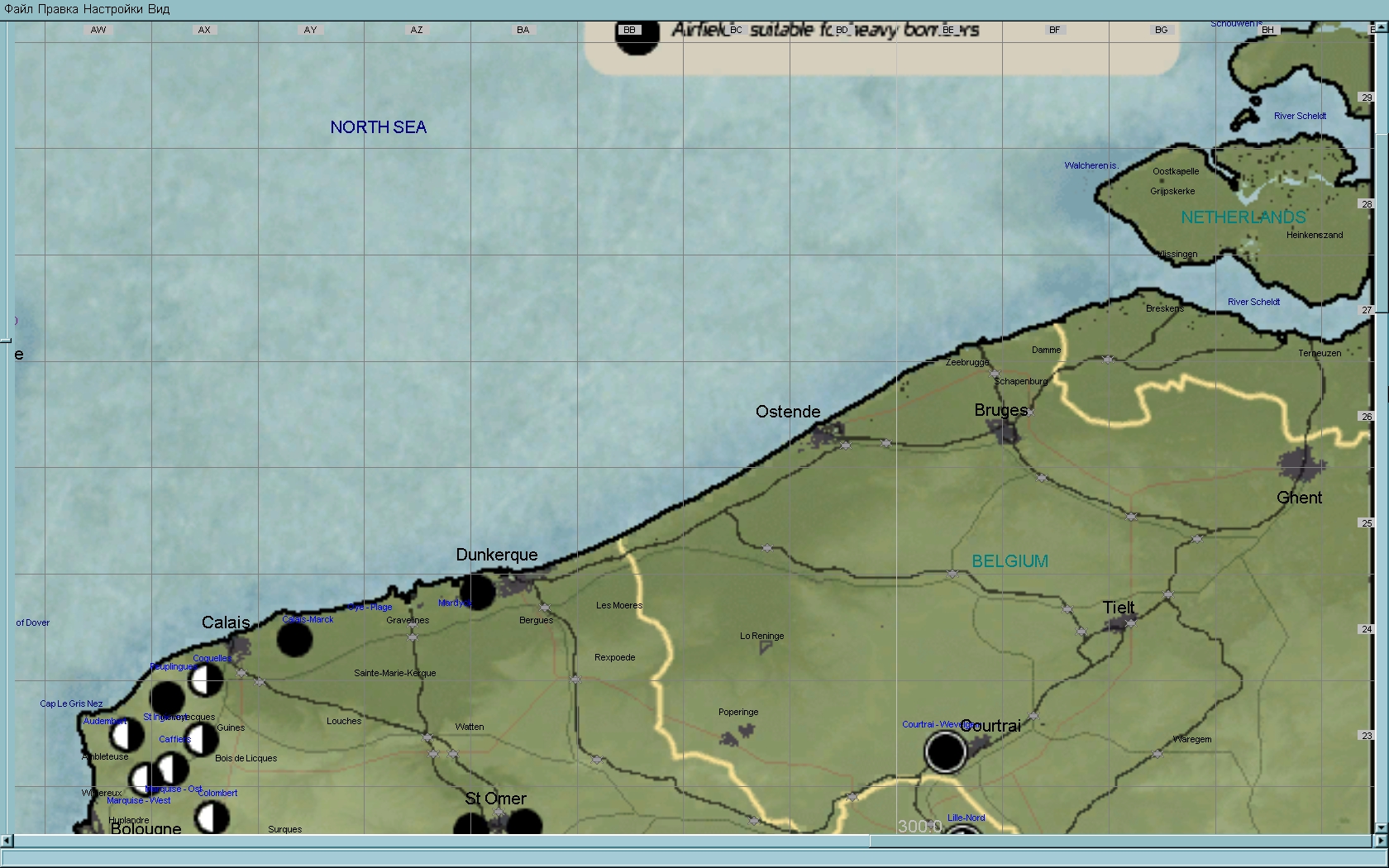Pick the Coquelles half-filled airfield marker
Viewport: 1389px width, 868px height.
click(x=206, y=680)
